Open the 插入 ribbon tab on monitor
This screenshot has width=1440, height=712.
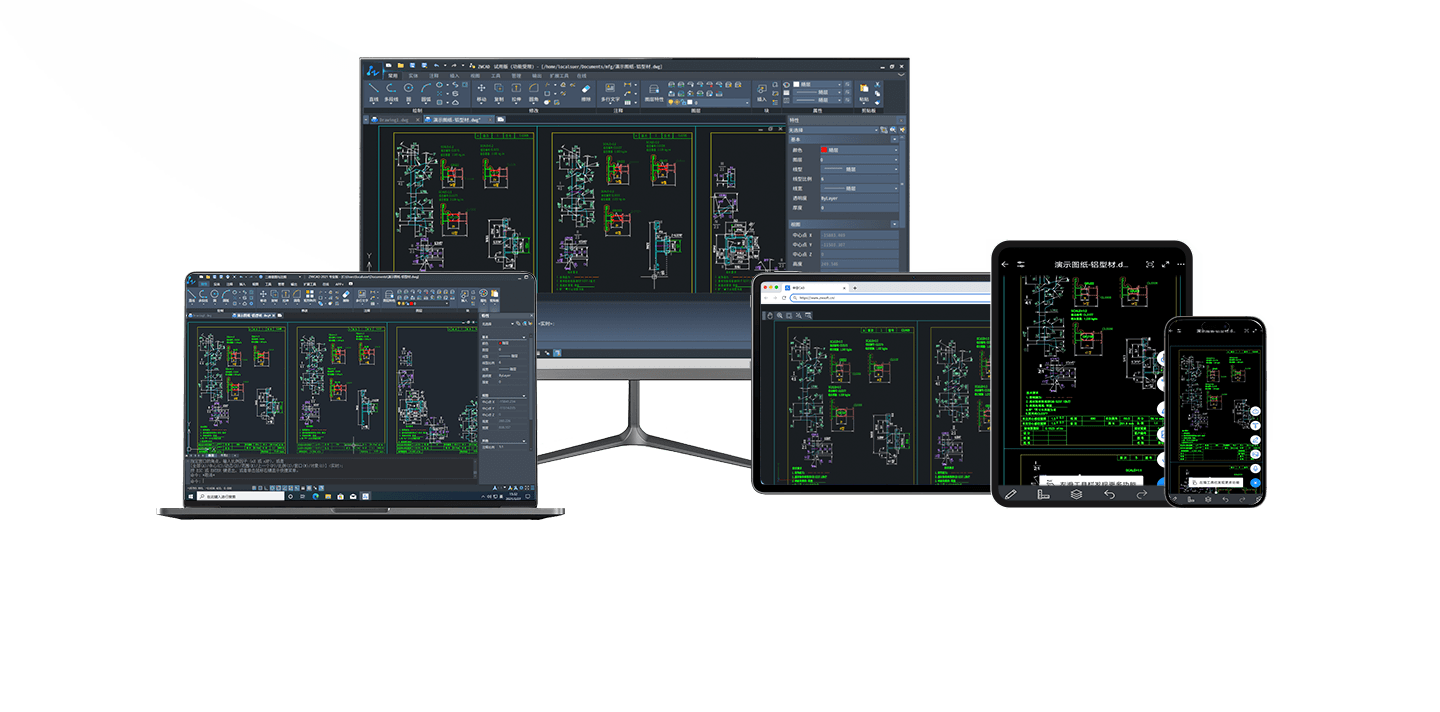point(455,75)
